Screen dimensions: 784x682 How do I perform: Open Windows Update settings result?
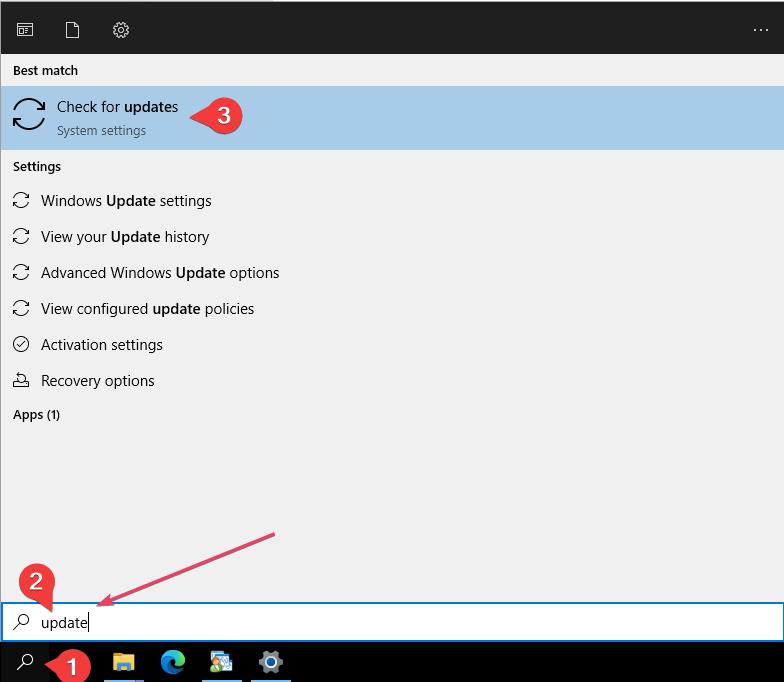pyautogui.click(x=126, y=201)
